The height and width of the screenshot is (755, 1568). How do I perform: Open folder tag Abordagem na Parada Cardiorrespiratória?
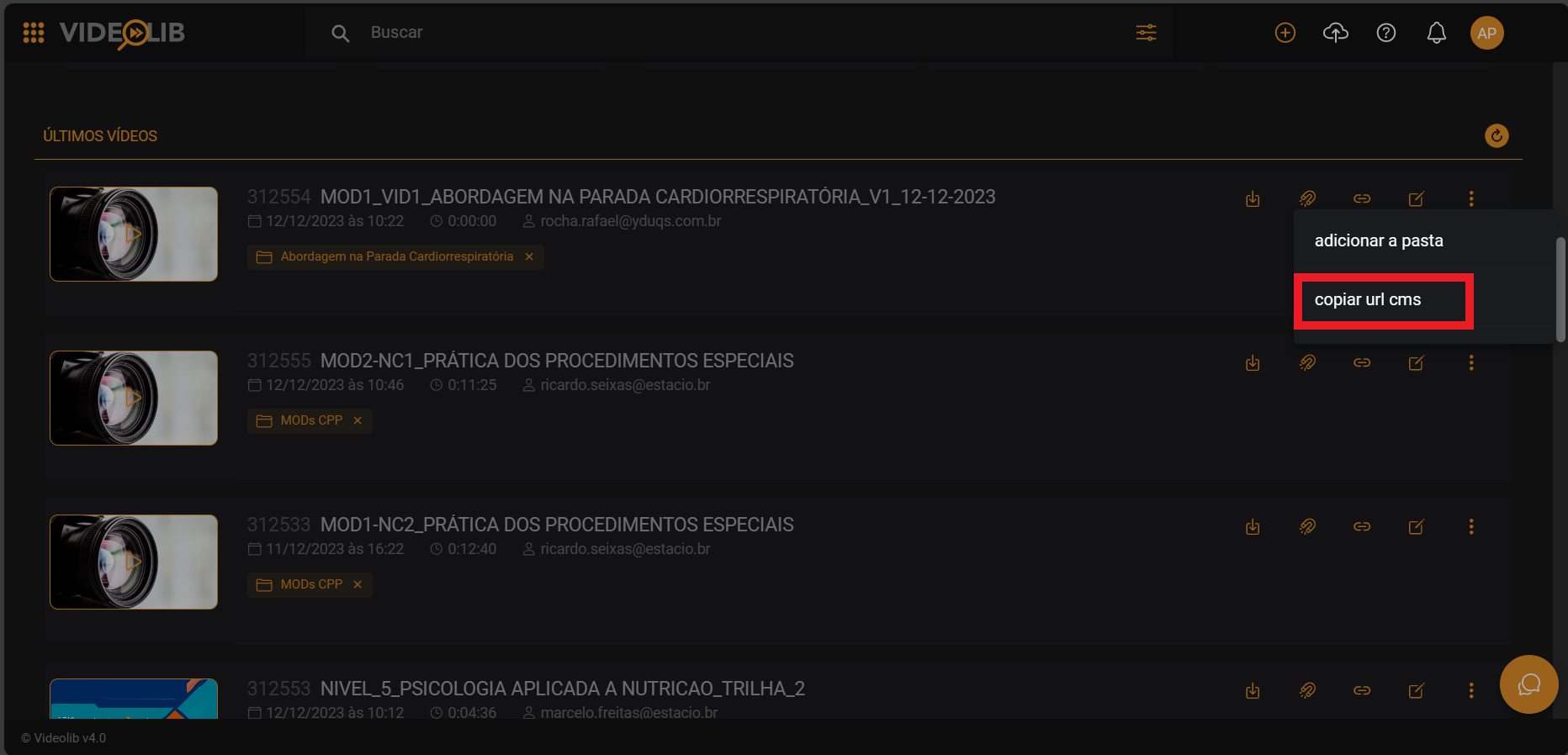[x=396, y=256]
